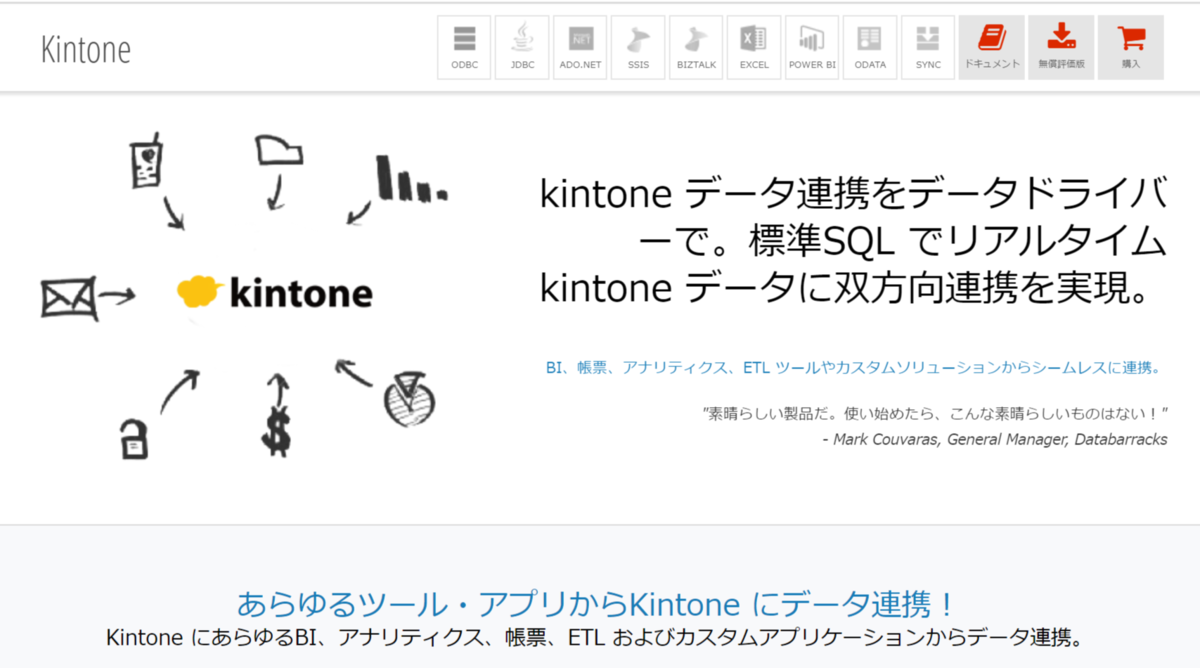Open the red ドキュメント documentation icon
The image size is (1200, 668).
[x=991, y=46]
